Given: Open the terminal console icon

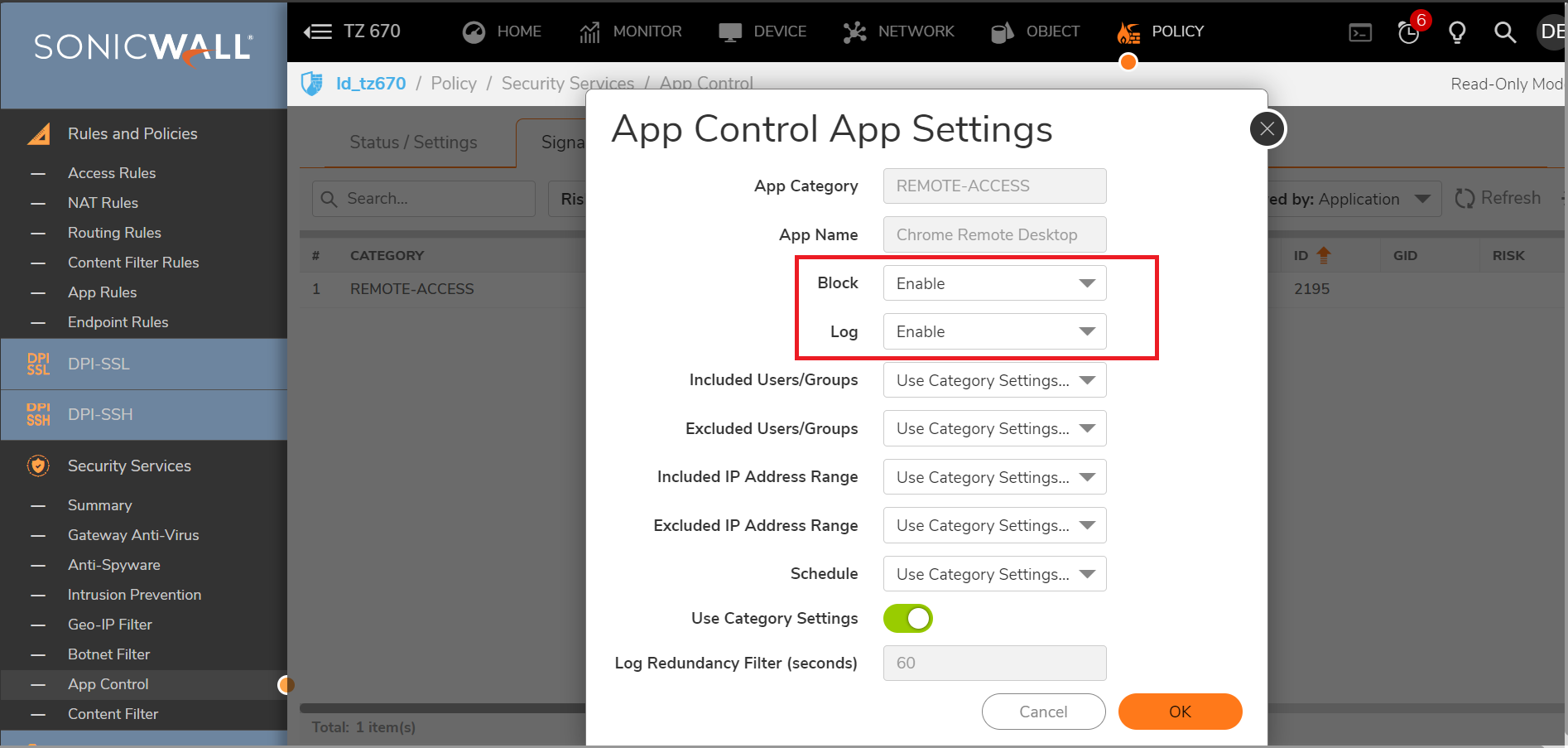Looking at the screenshot, I should click(1360, 32).
